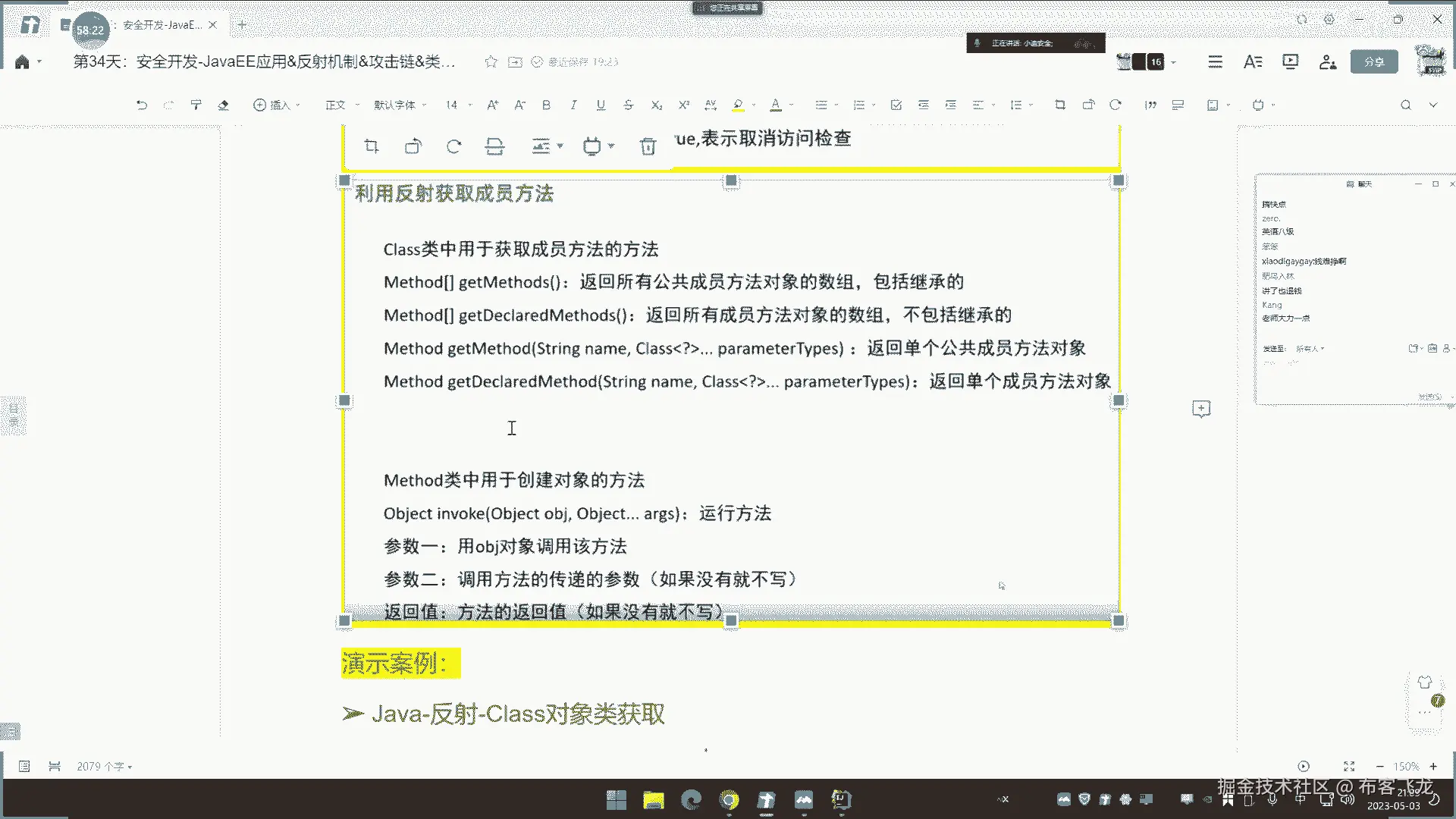
Task: Select the 安全开发-JavaE... browser tab
Action: coord(162,25)
